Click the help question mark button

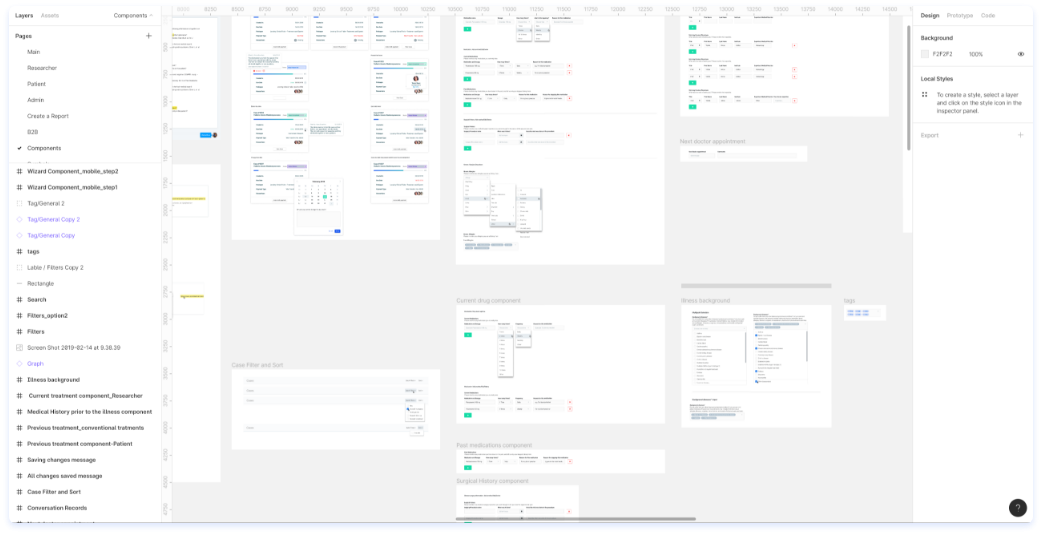(x=1017, y=508)
